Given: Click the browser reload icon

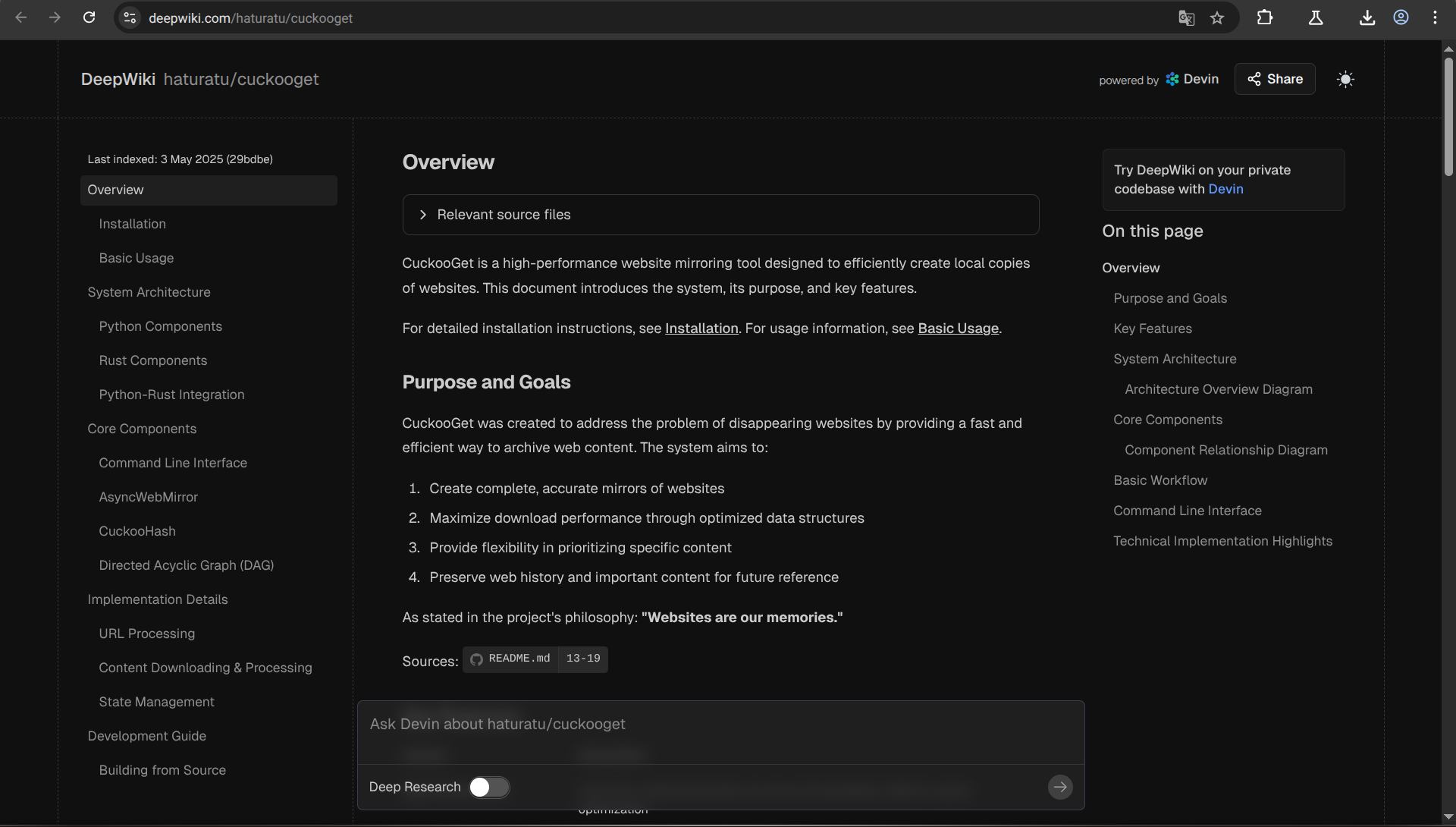Looking at the screenshot, I should 89,17.
